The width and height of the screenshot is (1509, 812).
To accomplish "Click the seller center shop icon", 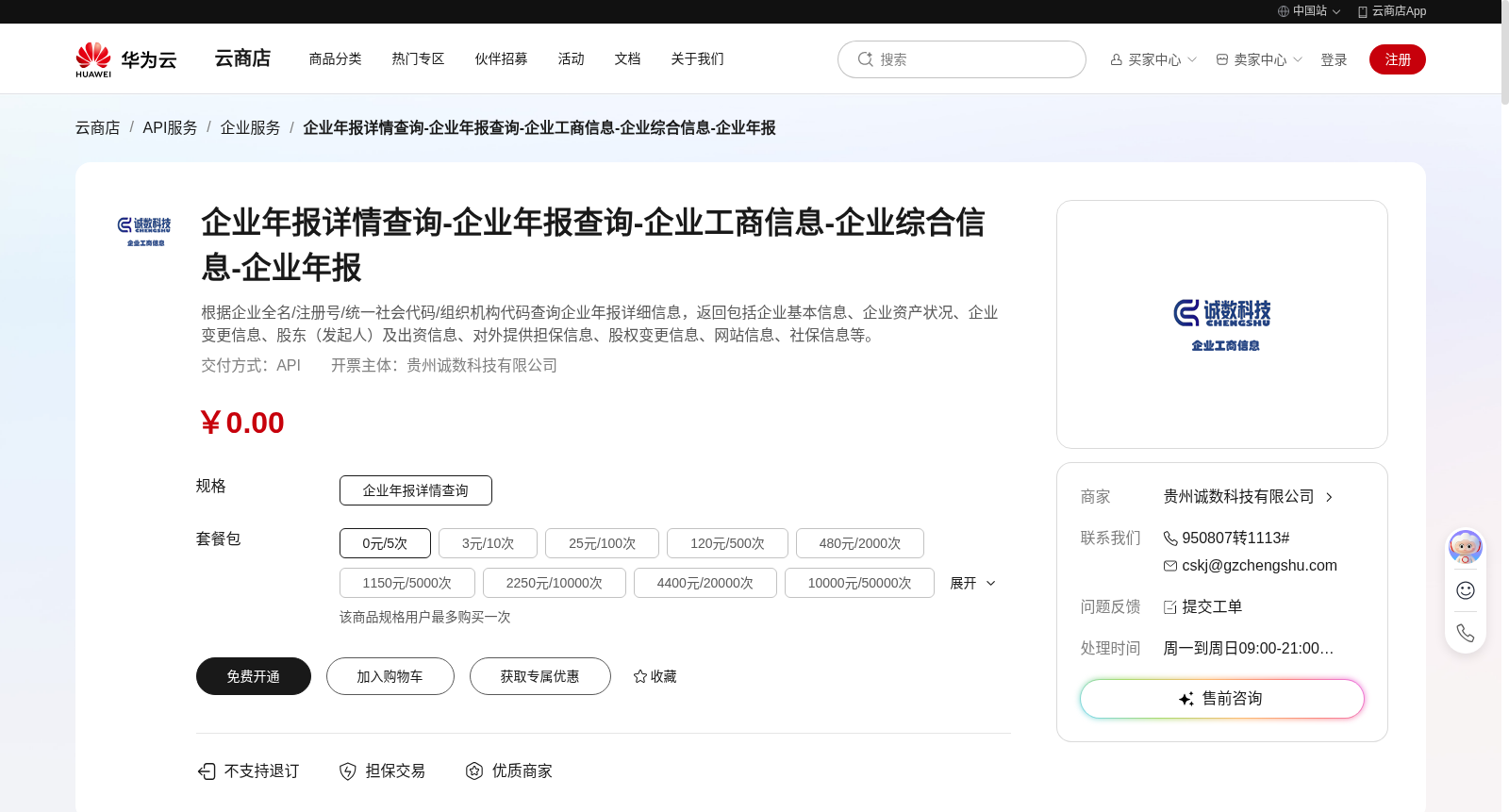I will coord(1222,59).
